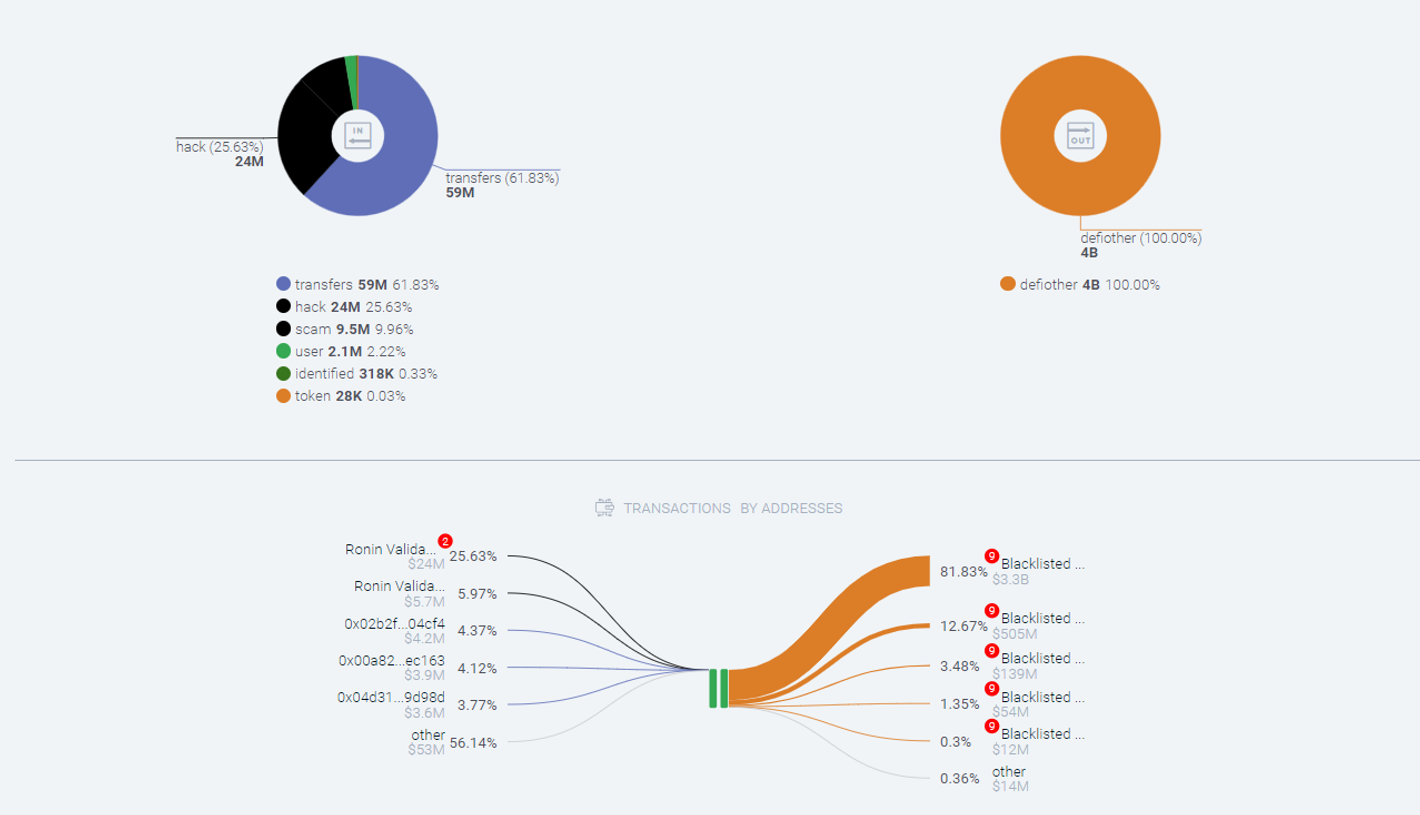The image size is (1420, 815).
Task: Click the orange color dot beside token legend
Action: pos(283,395)
